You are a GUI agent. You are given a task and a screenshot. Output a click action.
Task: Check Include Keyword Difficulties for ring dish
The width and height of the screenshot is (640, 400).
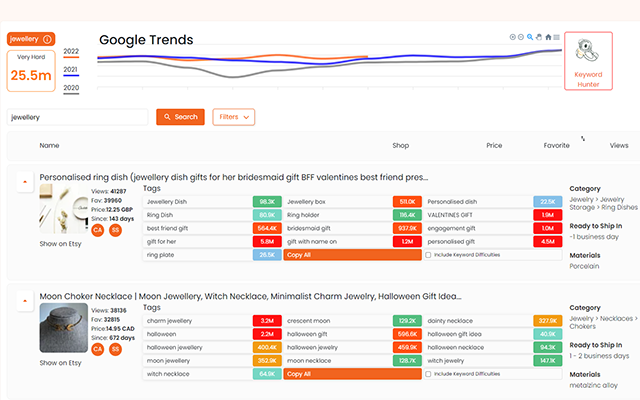click(x=428, y=255)
